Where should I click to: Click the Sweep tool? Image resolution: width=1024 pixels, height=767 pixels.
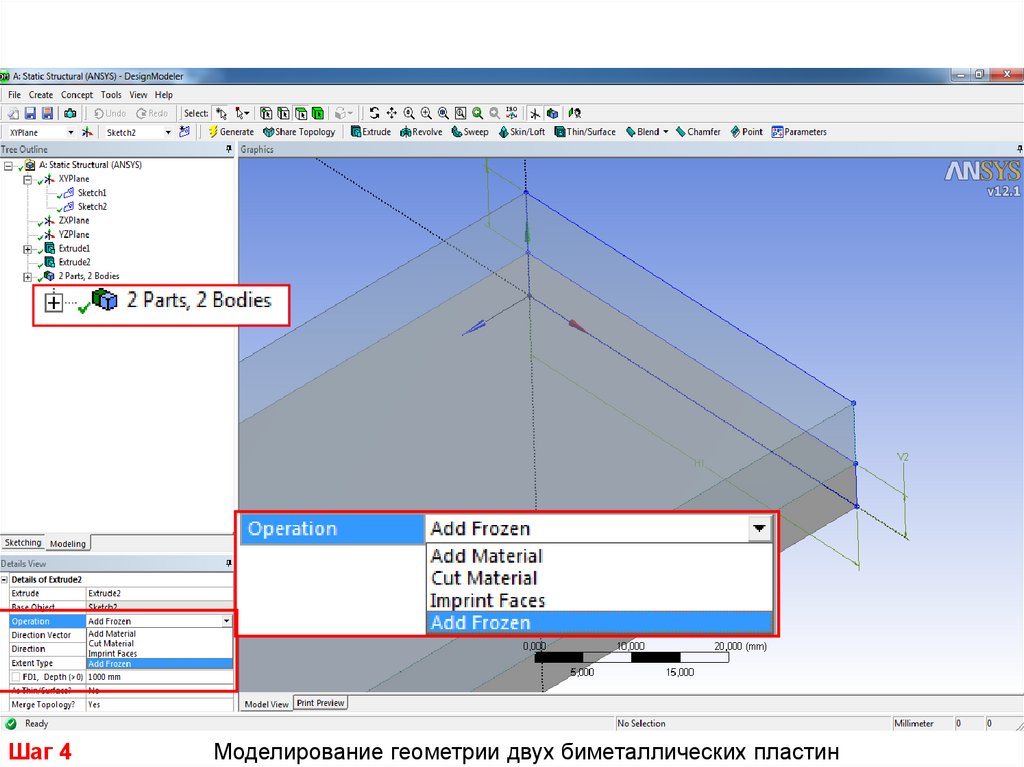[x=470, y=132]
